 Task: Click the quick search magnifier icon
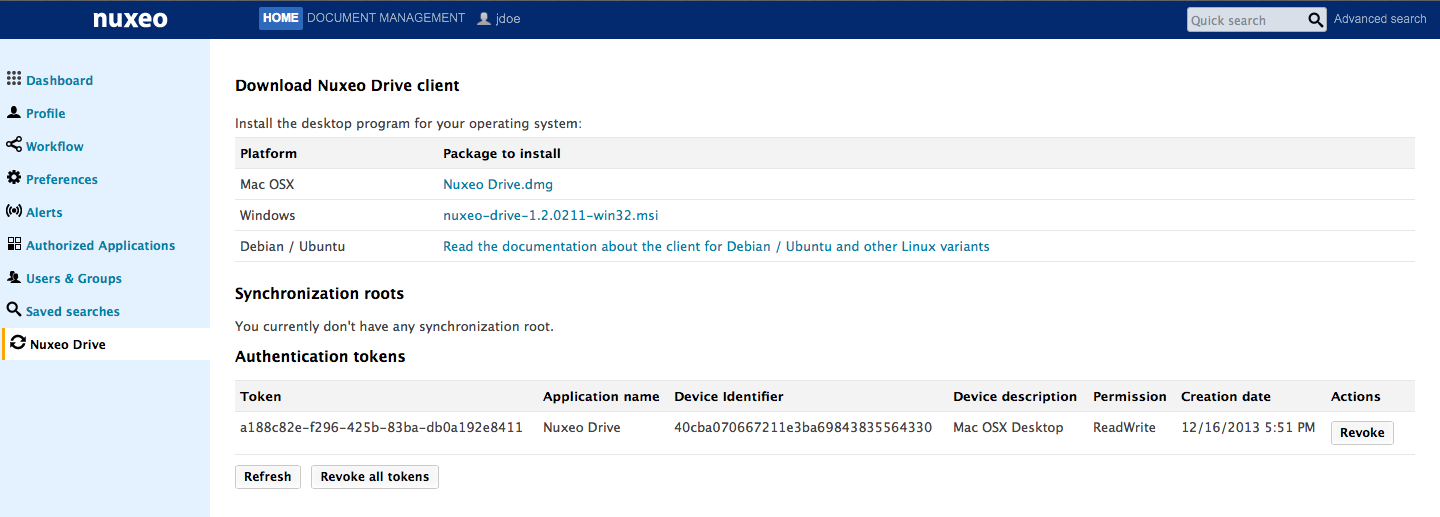click(1316, 19)
